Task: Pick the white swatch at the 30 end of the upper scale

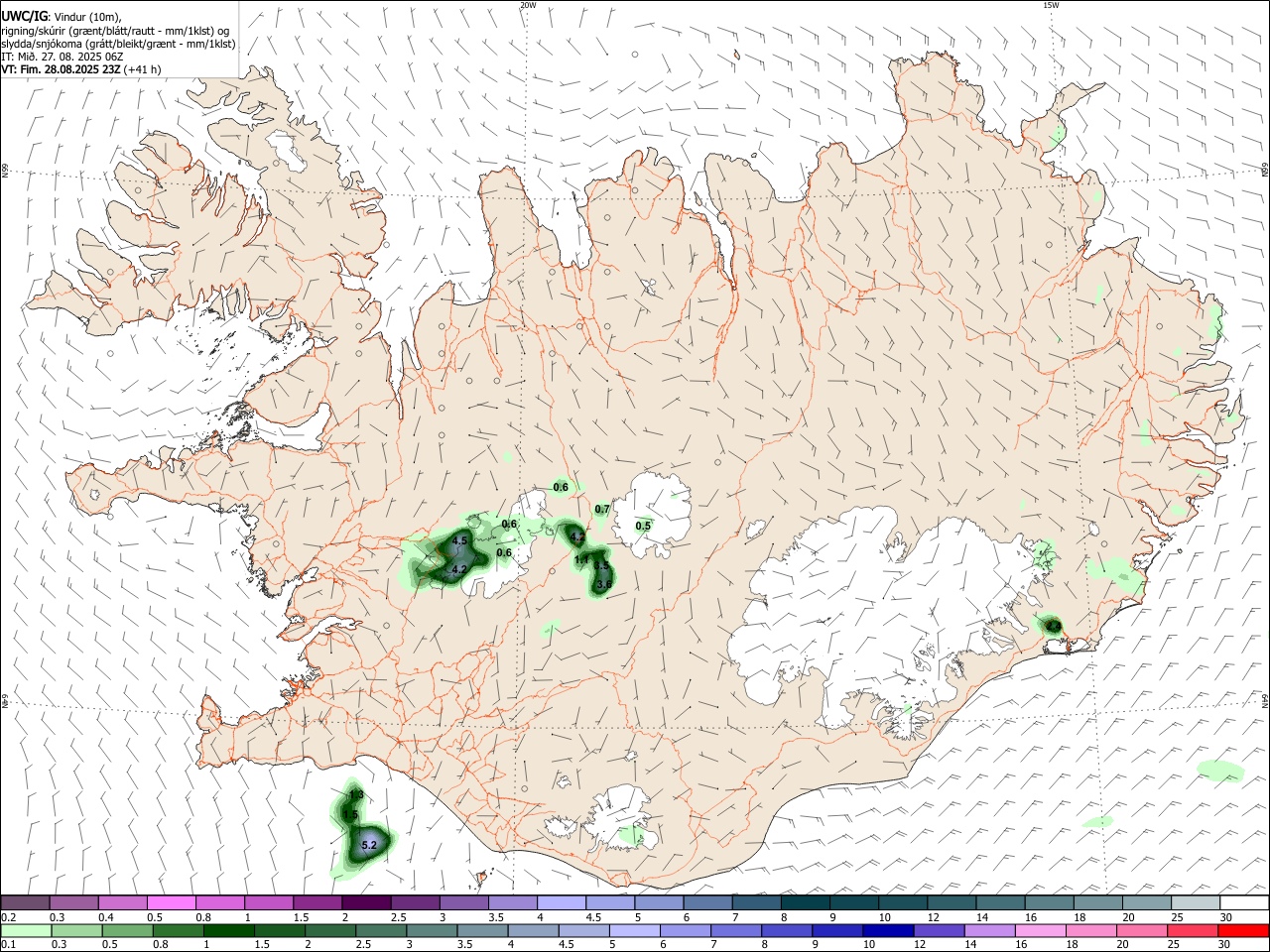Action: [1244, 903]
